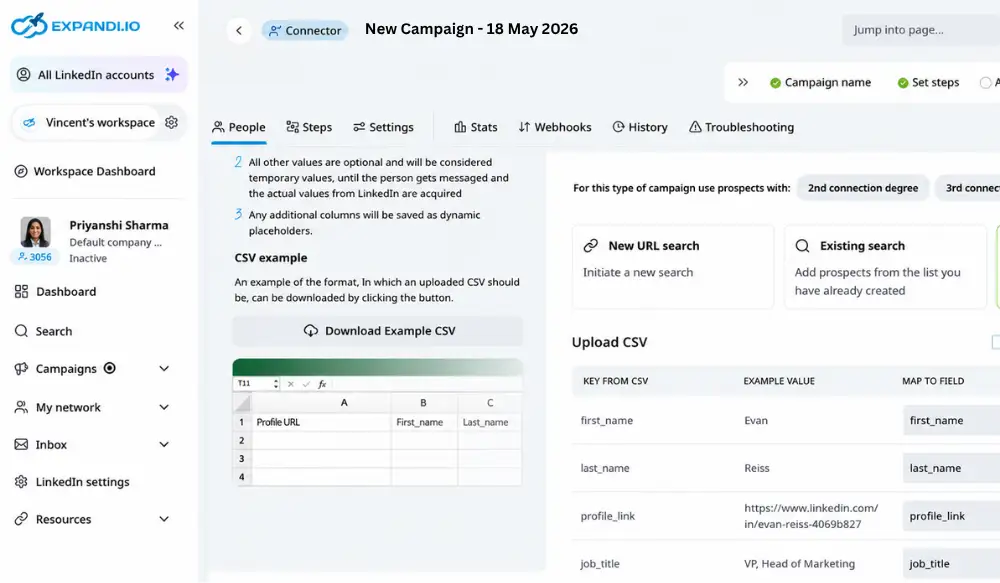Image resolution: width=1000 pixels, height=583 pixels.
Task: Open the All LinkedIn accounts selector
Action: pos(98,75)
